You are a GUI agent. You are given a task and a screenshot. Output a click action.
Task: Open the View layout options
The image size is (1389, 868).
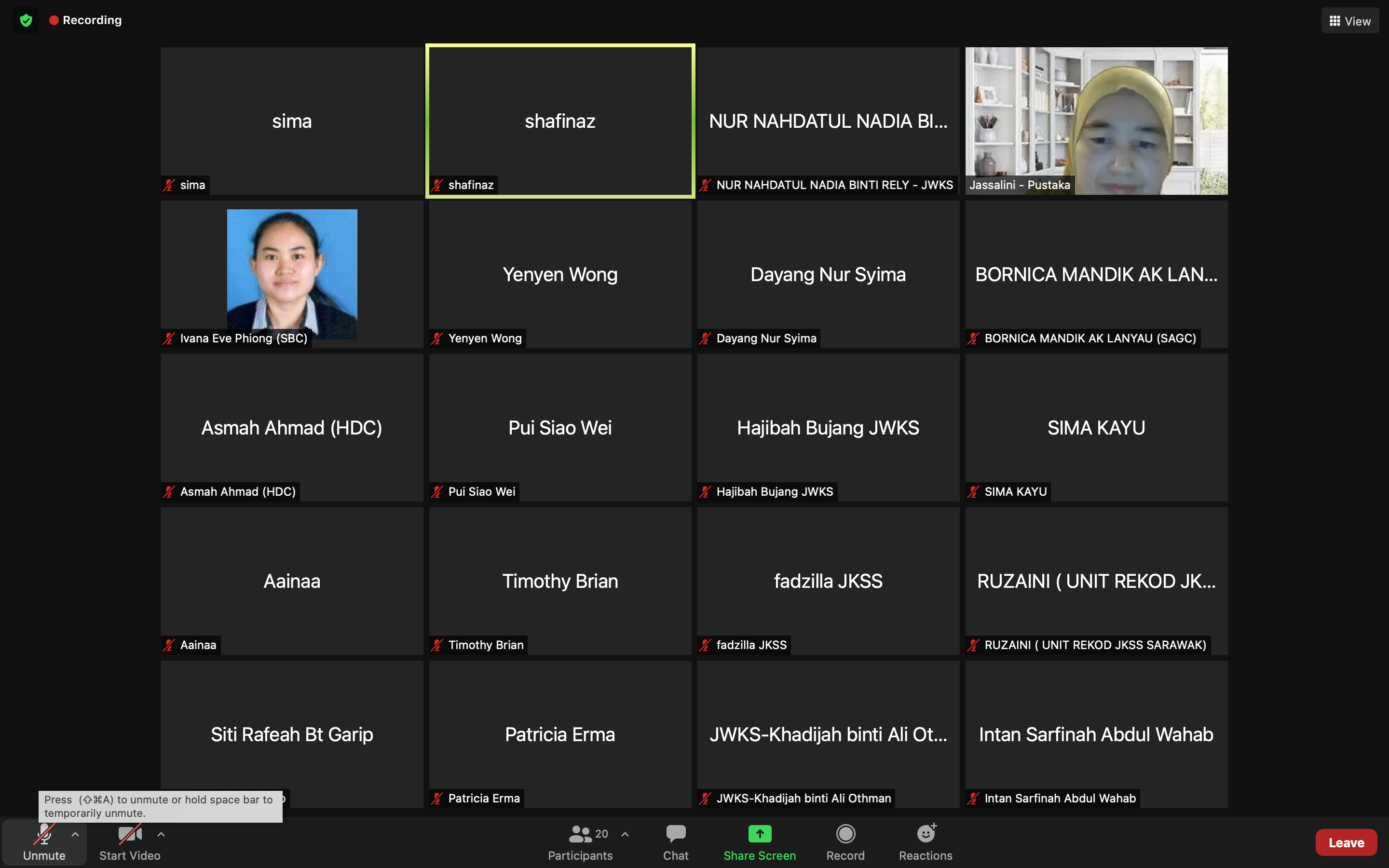(x=1349, y=21)
